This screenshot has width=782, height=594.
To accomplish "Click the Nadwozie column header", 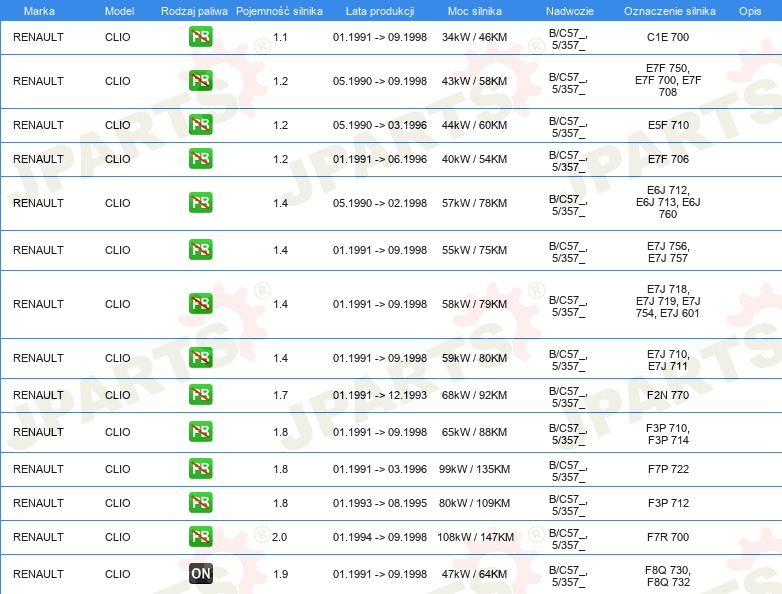I will pos(570,11).
